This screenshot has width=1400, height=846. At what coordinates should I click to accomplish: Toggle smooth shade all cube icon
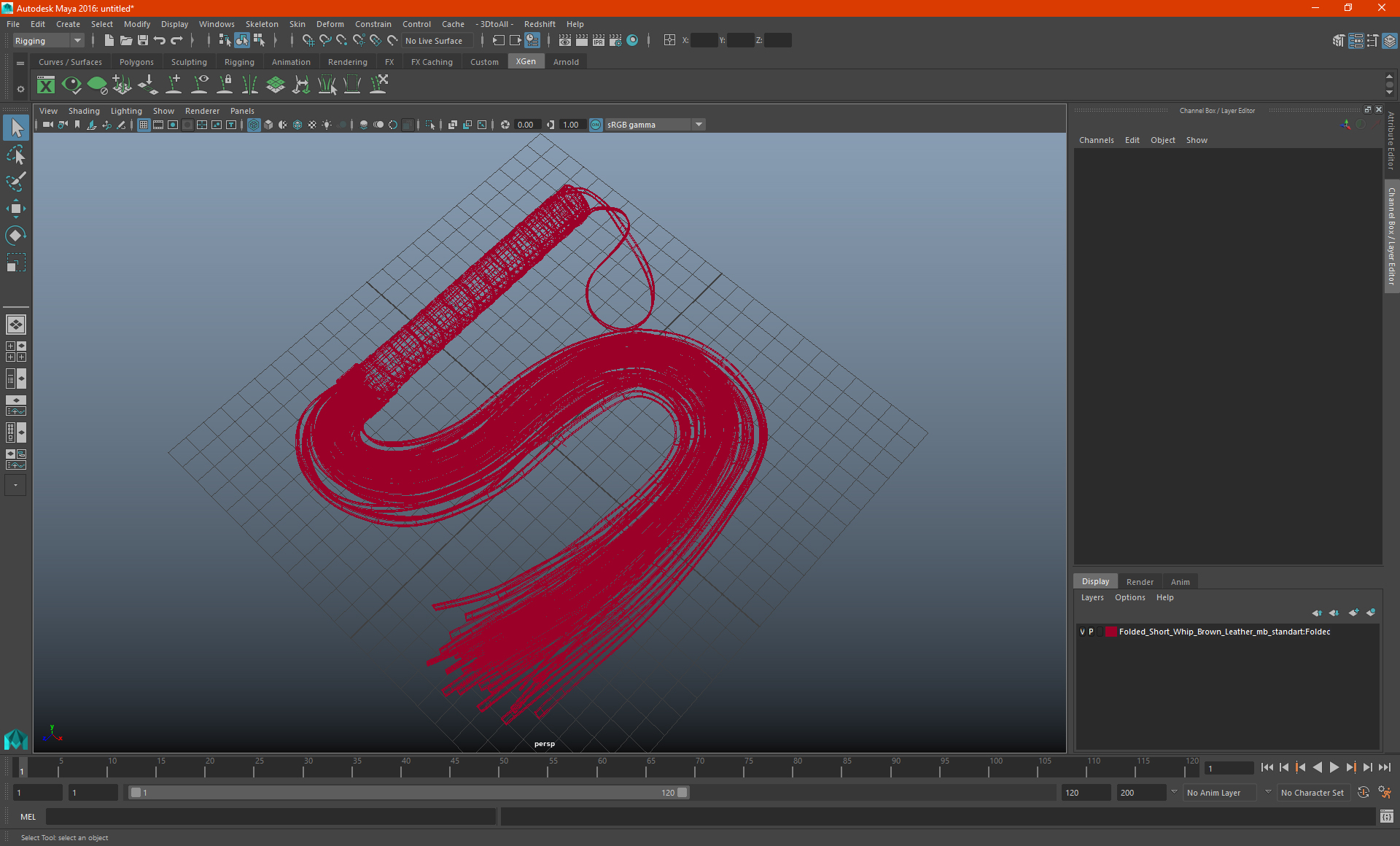click(x=268, y=125)
